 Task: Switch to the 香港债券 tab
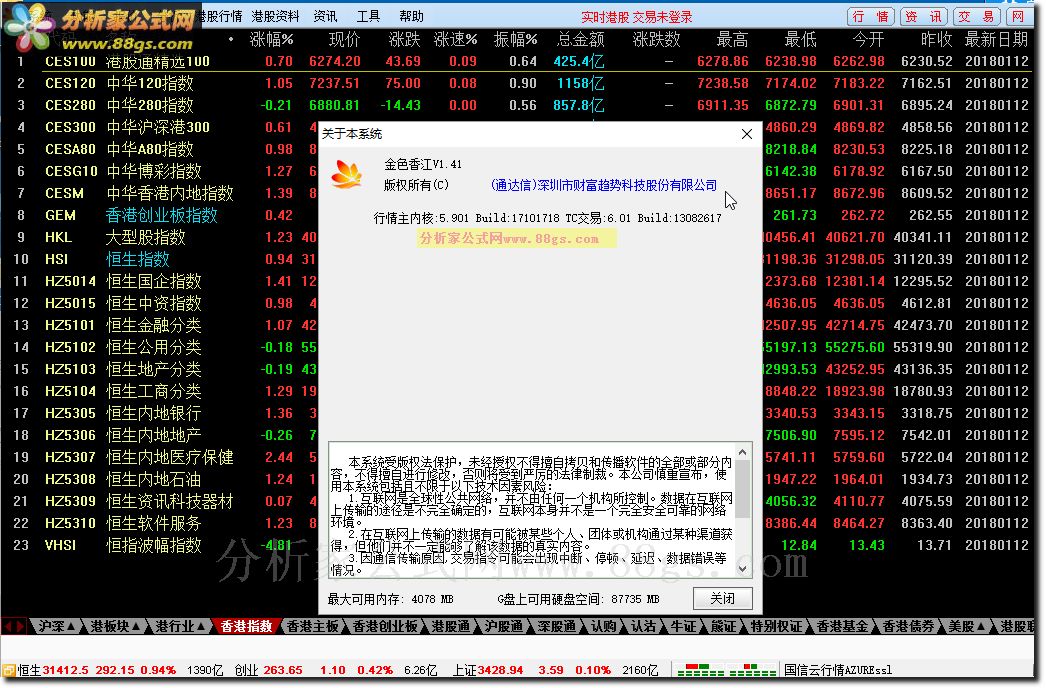(908, 627)
